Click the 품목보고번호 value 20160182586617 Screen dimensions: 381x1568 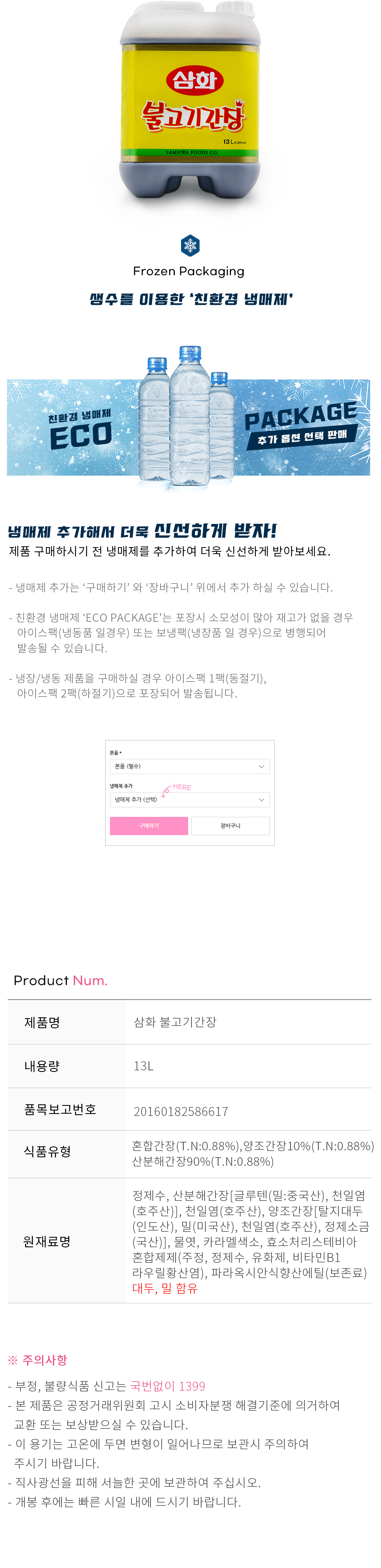pyautogui.click(x=180, y=1111)
